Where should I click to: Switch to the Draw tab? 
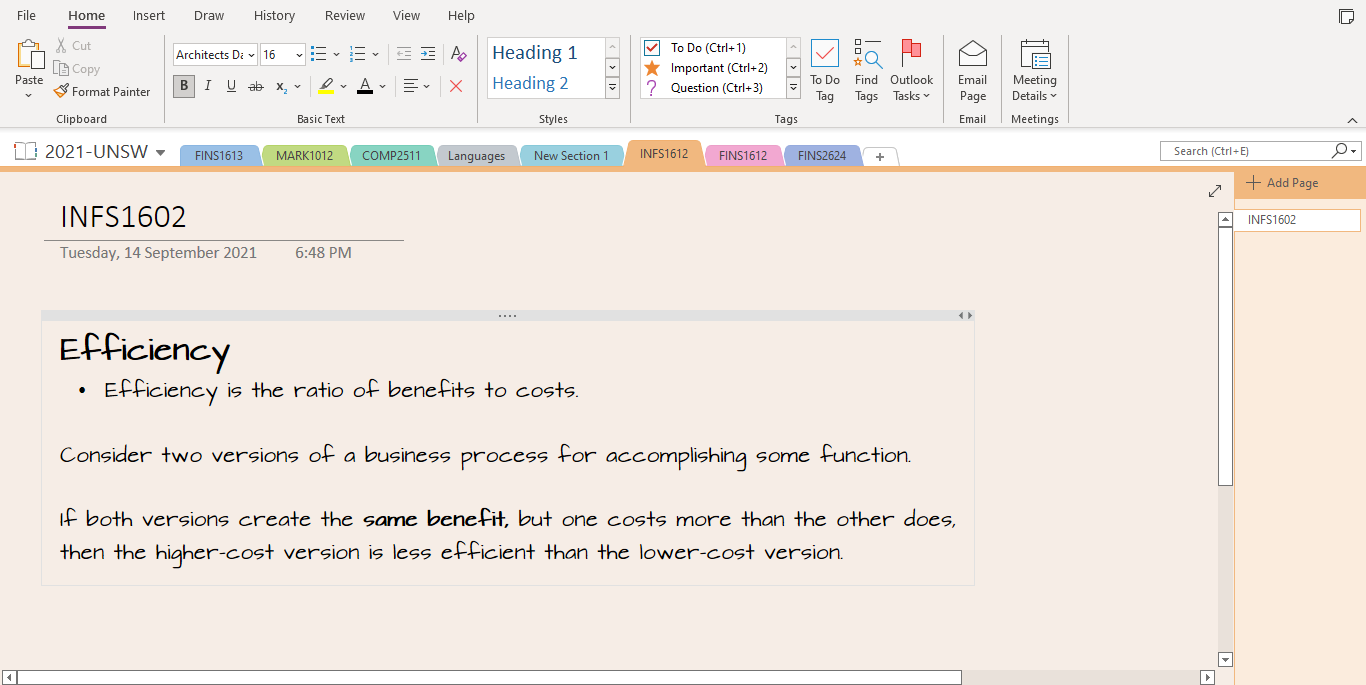(209, 16)
